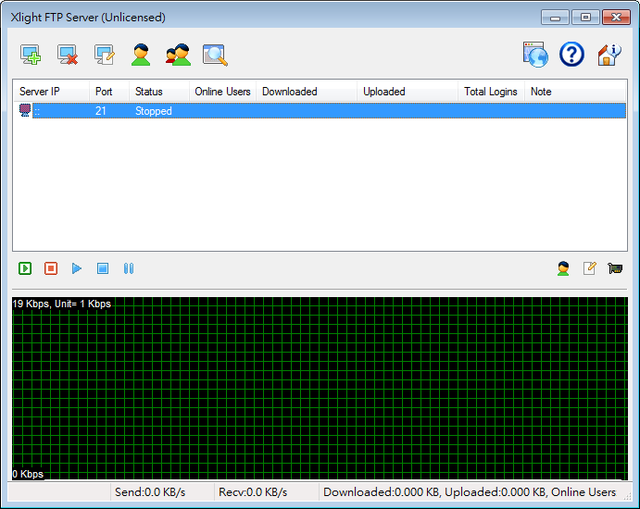The height and width of the screenshot is (509, 640).
Task: Click the blue square stop icon
Action: 103,269
